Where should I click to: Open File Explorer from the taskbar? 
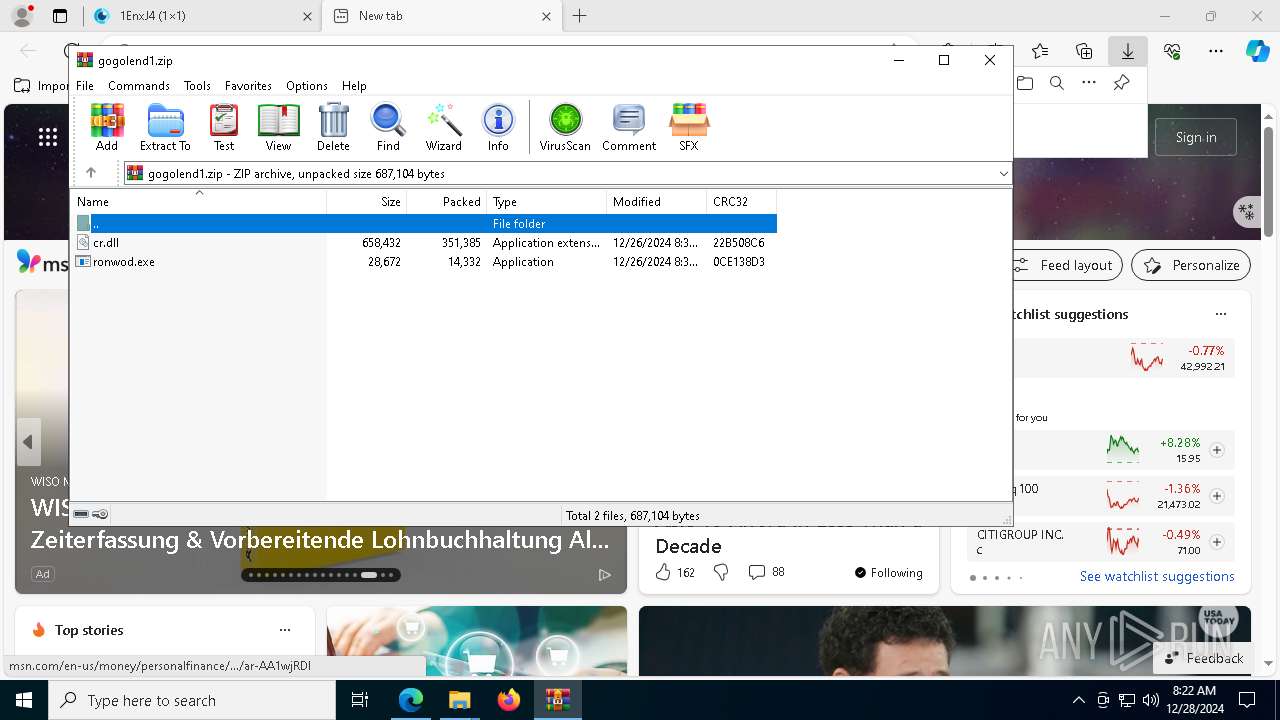click(x=459, y=700)
